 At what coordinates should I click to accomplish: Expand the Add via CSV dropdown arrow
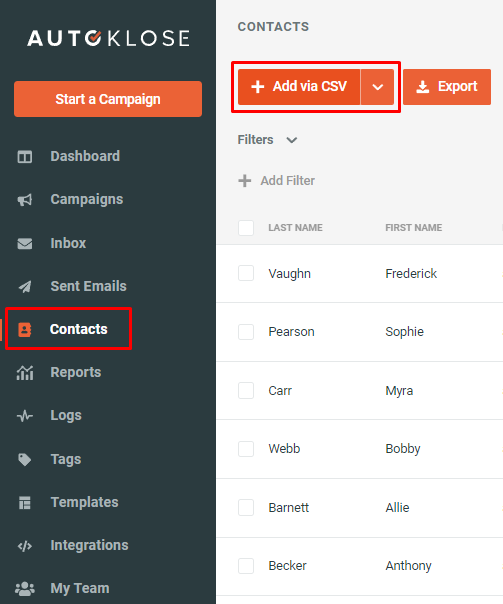pos(377,87)
